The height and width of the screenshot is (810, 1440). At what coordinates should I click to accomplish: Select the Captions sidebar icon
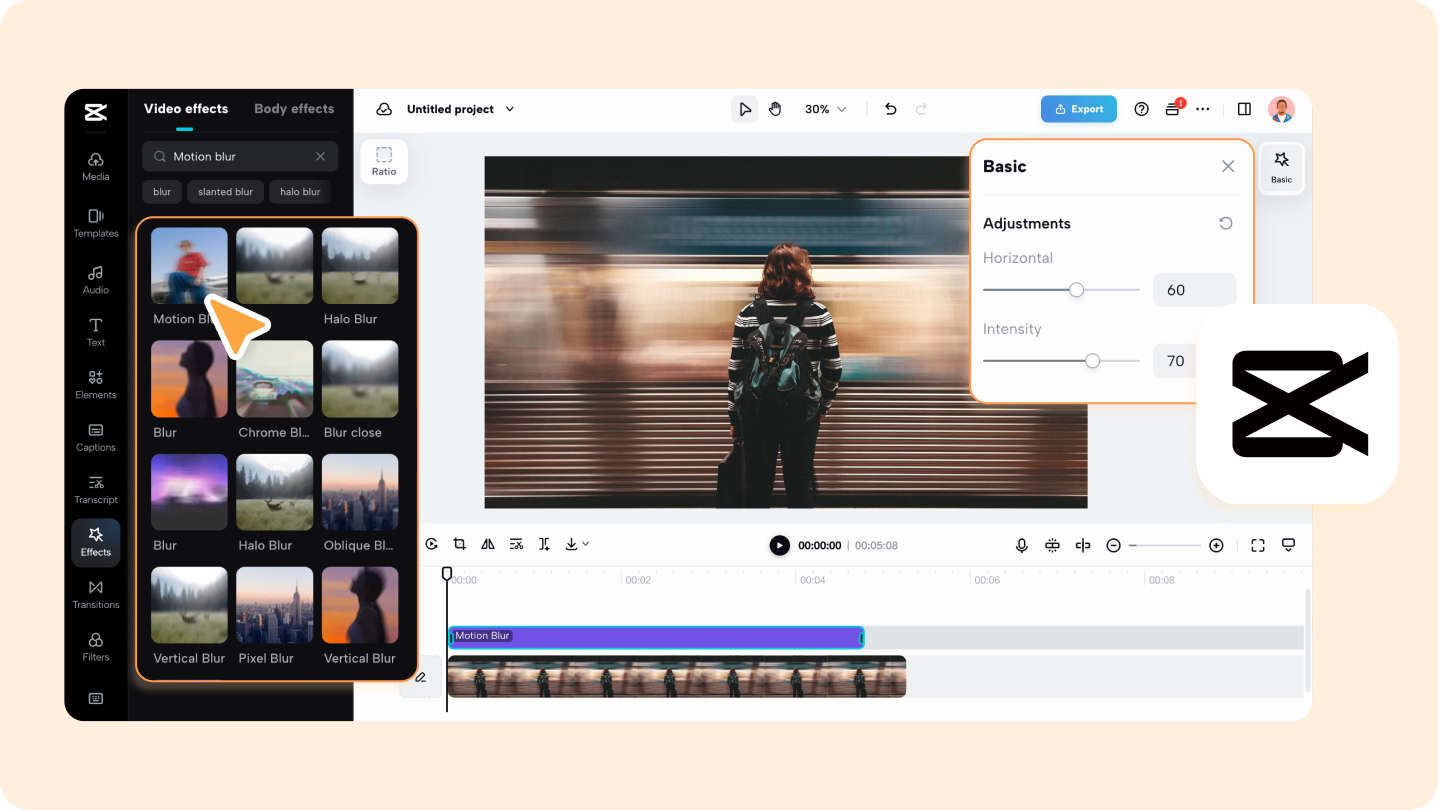click(95, 439)
